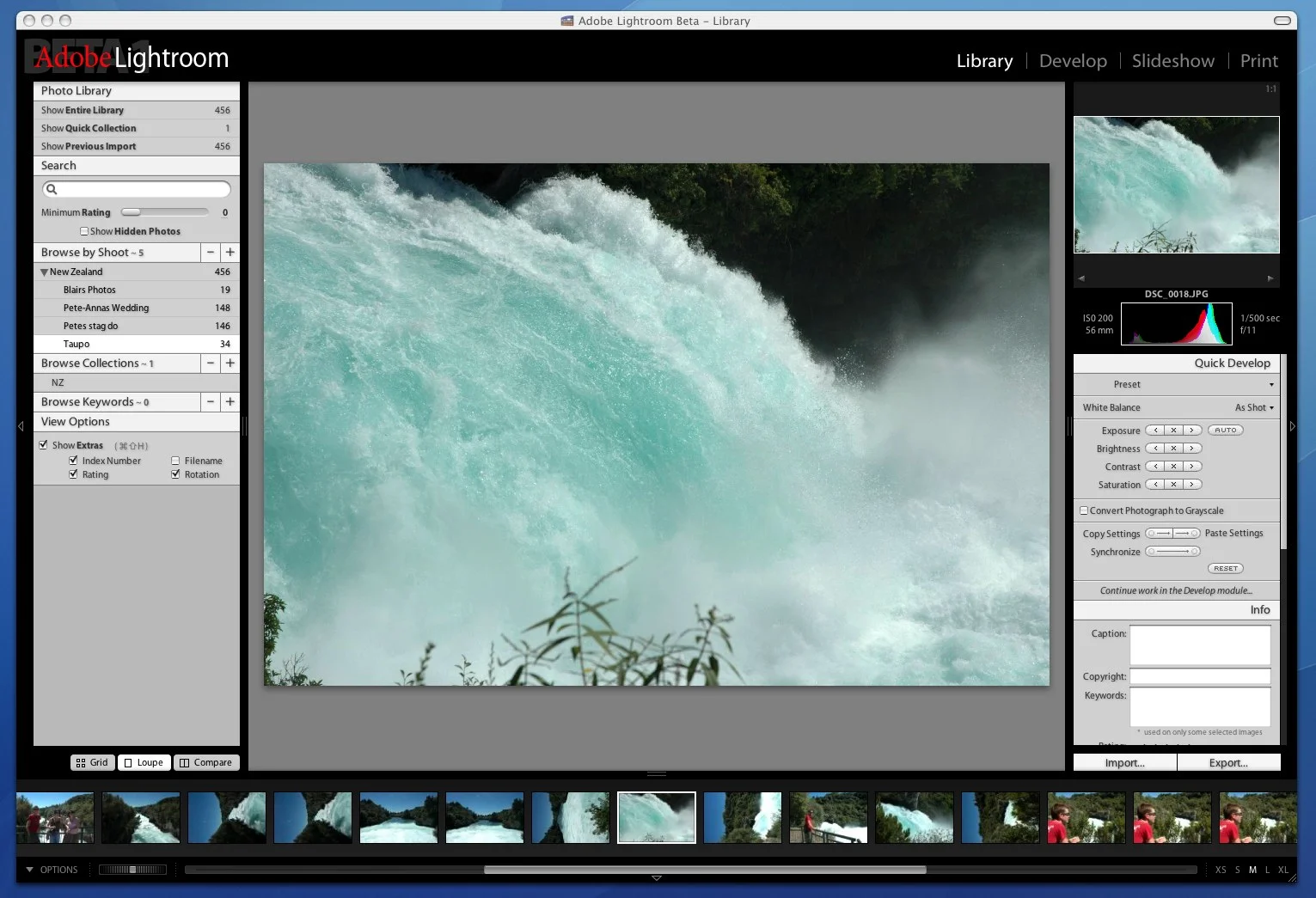This screenshot has width=1316, height=898.
Task: Click the Copy Settings arrow button
Action: (1159, 534)
